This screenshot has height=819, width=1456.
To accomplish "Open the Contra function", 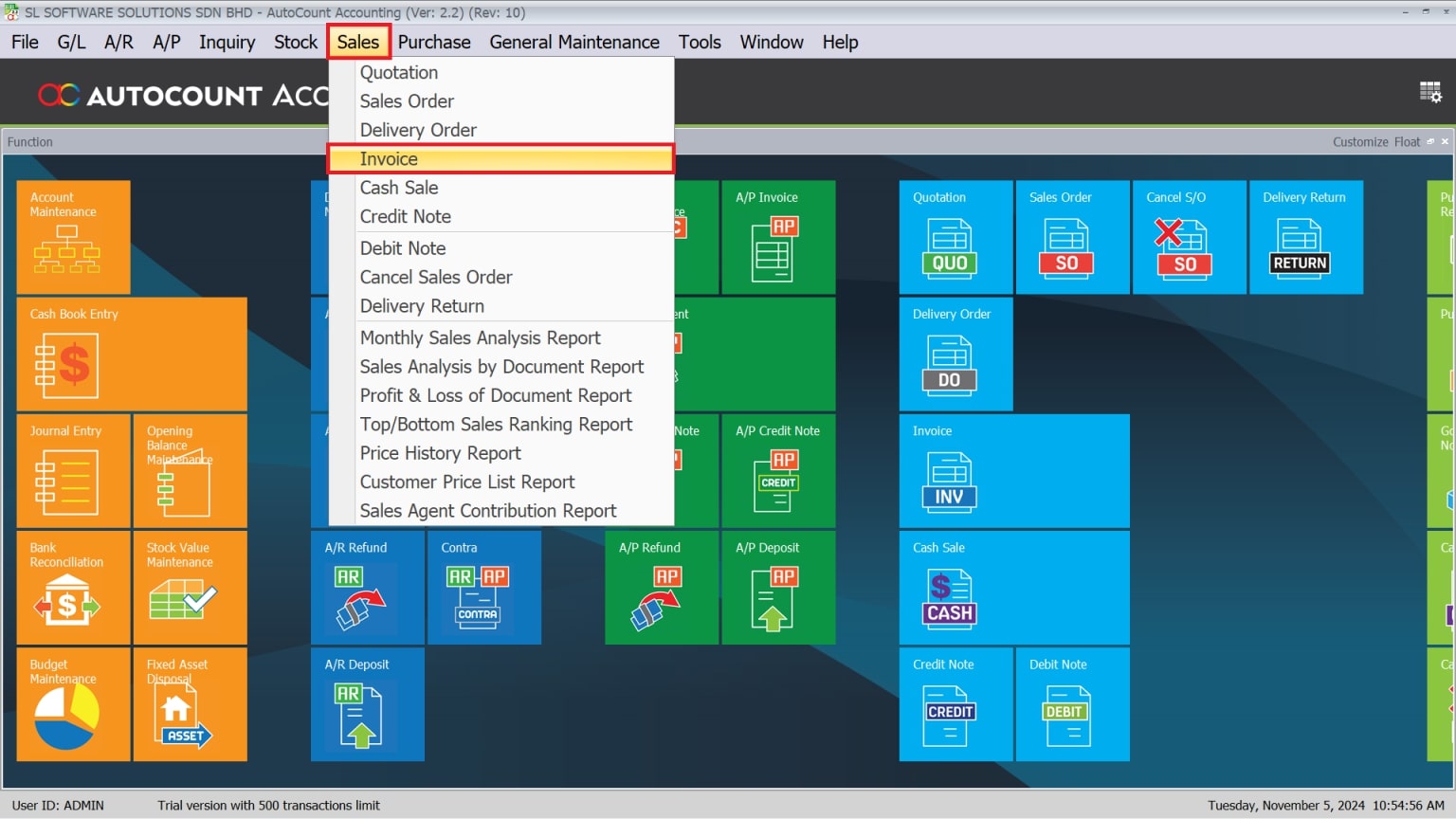I will coord(484,588).
